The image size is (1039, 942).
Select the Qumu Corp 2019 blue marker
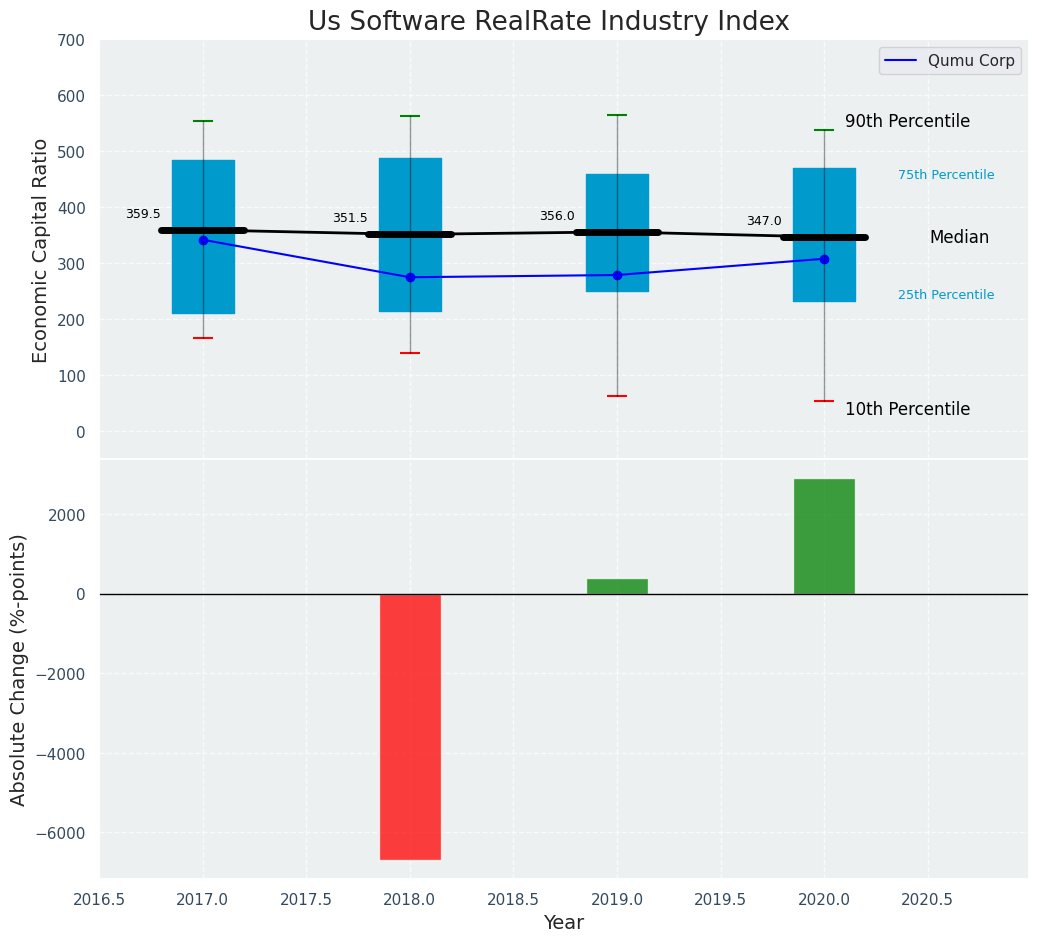[x=617, y=275]
